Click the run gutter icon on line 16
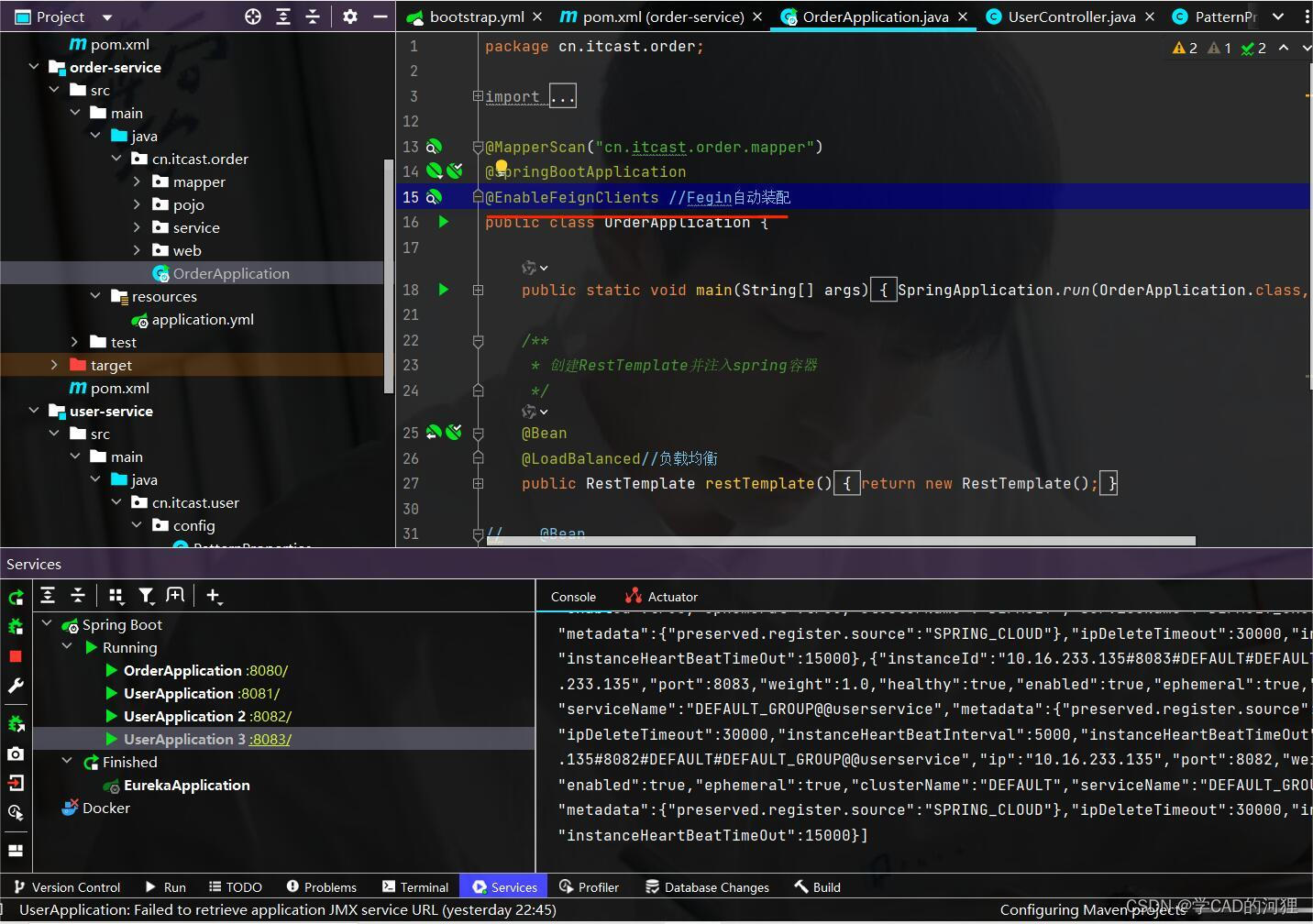Image resolution: width=1313 pixels, height=924 pixels. click(x=444, y=222)
